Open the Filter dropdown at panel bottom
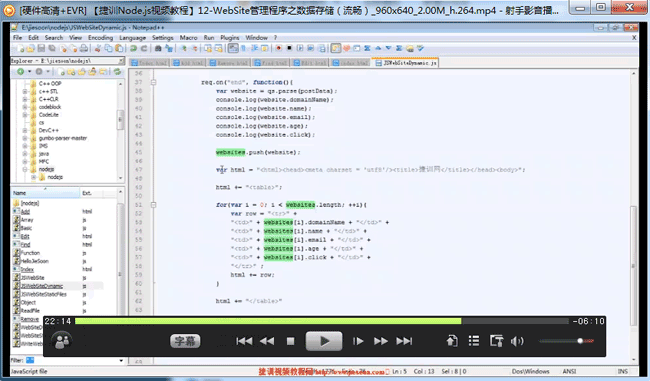Screen dimensions: 650x381 [x=121, y=360]
